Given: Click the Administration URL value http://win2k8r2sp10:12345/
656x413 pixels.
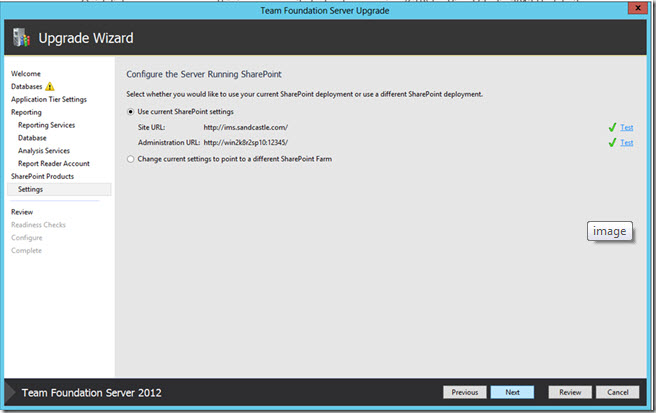Looking at the screenshot, I should 246,143.
